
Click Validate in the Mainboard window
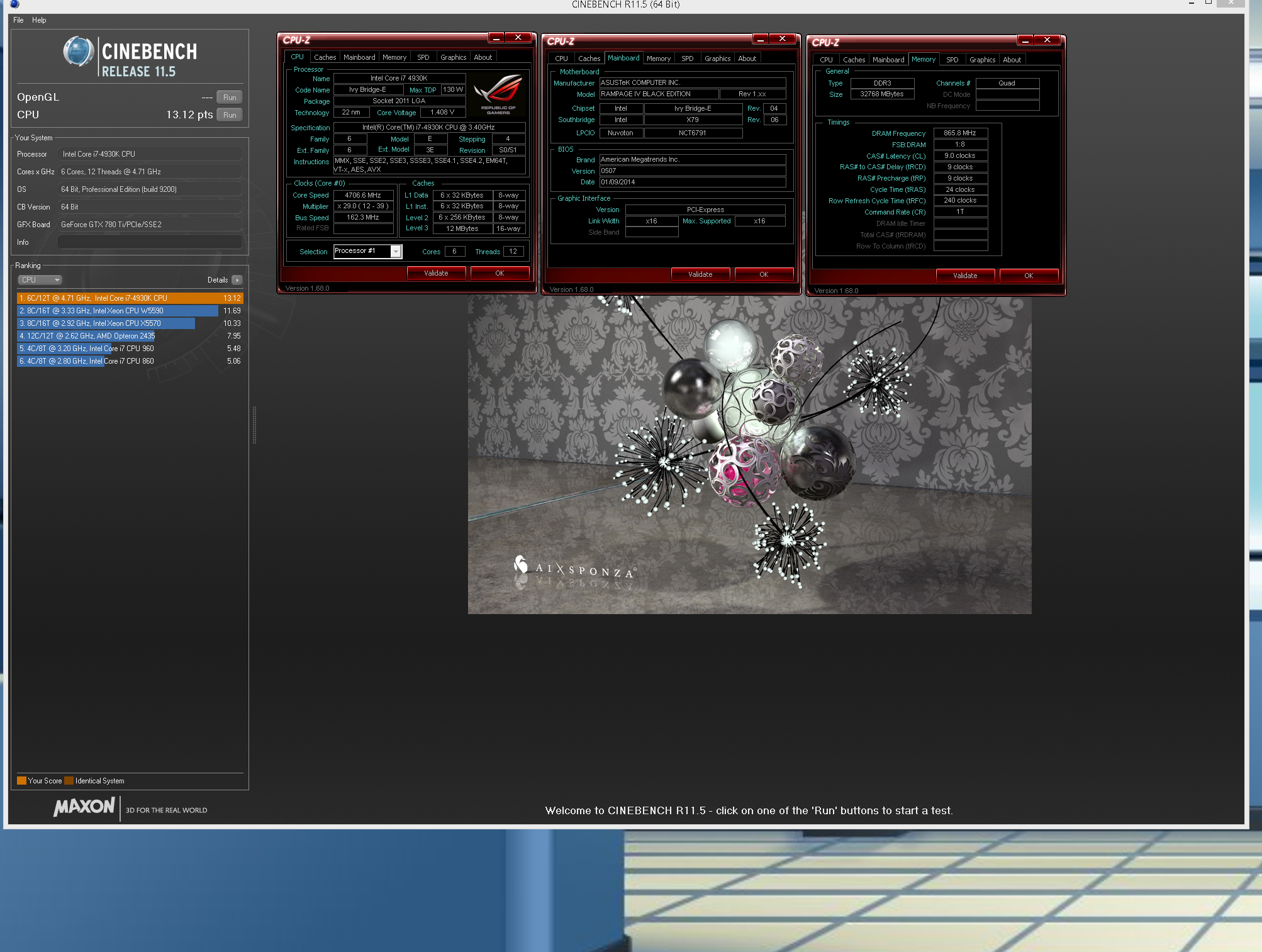tap(700, 274)
